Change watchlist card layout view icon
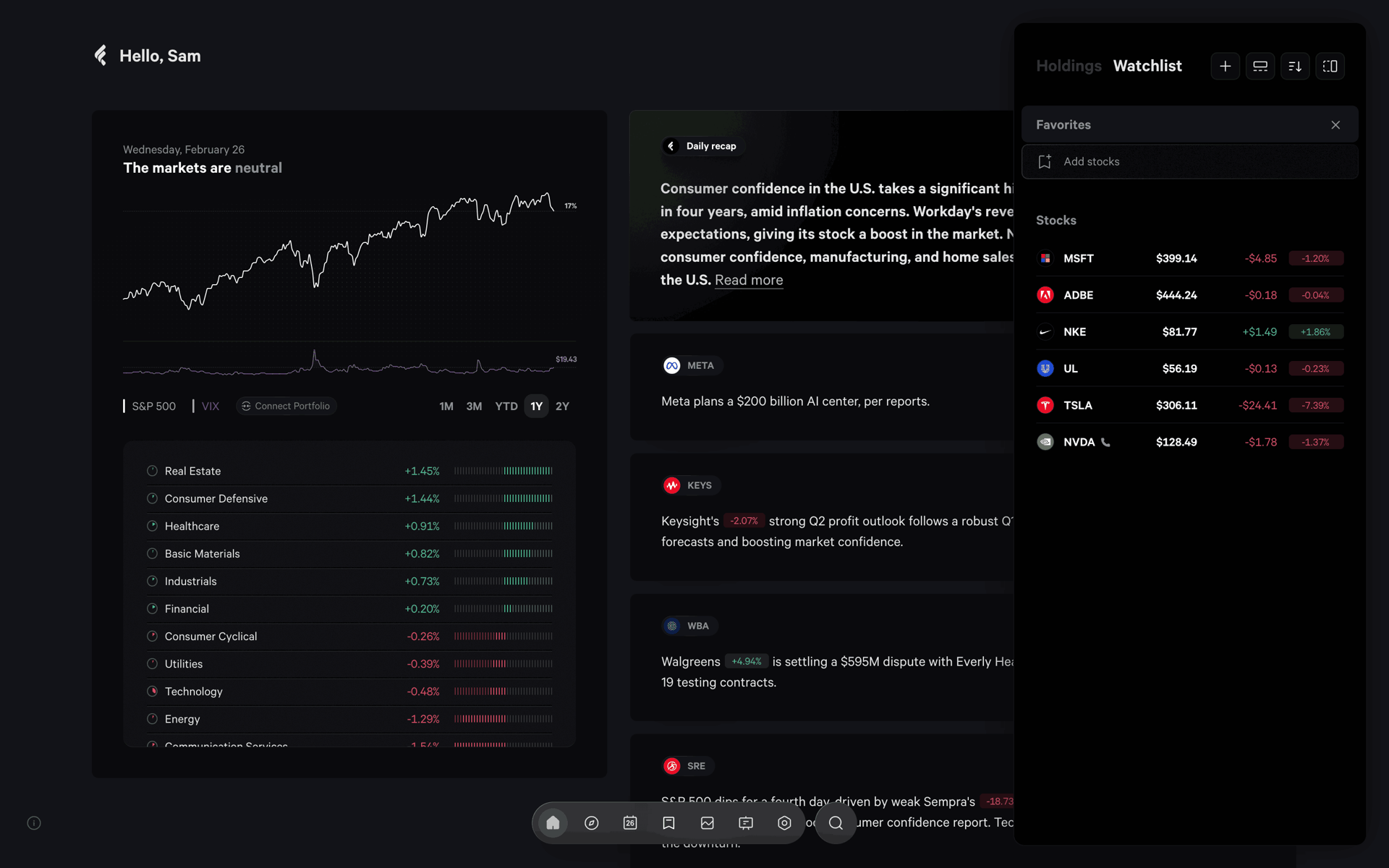Viewport: 1389px width, 868px height. (1260, 66)
